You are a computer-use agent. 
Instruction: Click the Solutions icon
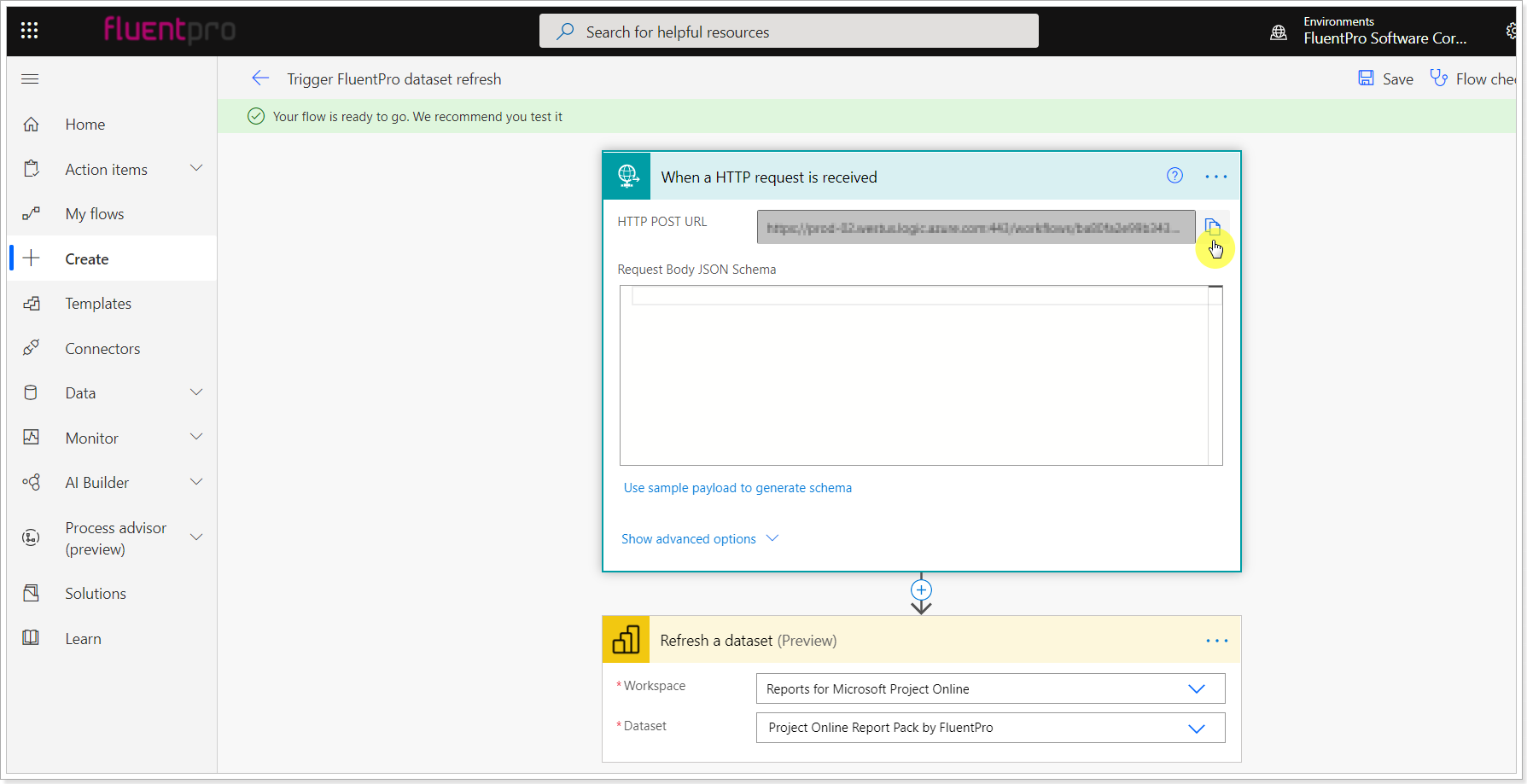[x=31, y=593]
